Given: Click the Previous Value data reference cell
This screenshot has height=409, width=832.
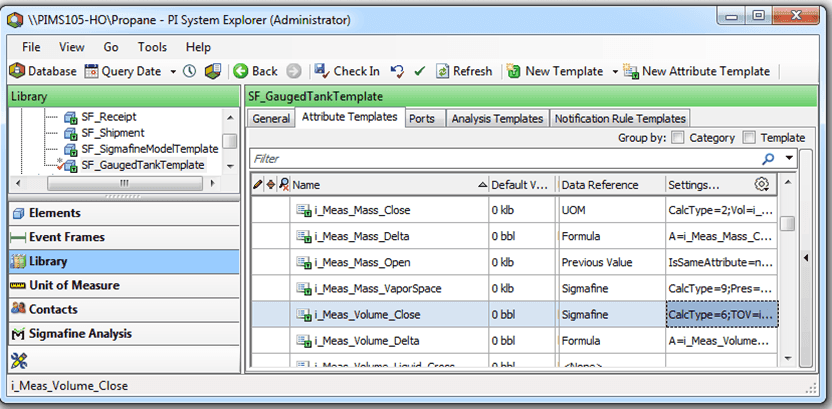Looking at the screenshot, I should [612, 263].
